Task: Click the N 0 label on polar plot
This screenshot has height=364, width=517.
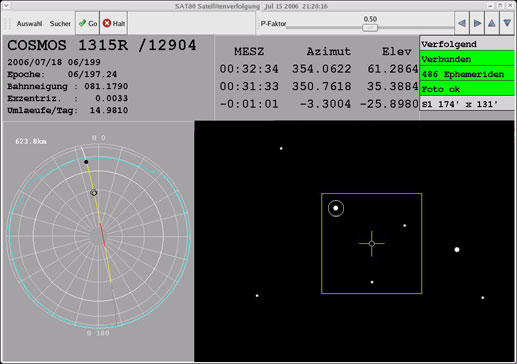Action: (99, 138)
